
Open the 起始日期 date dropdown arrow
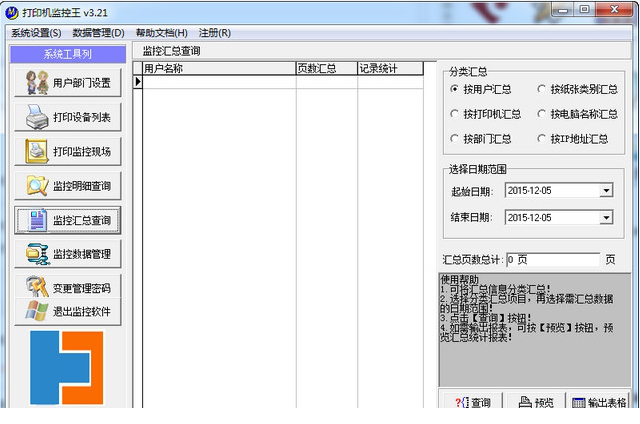[606, 191]
